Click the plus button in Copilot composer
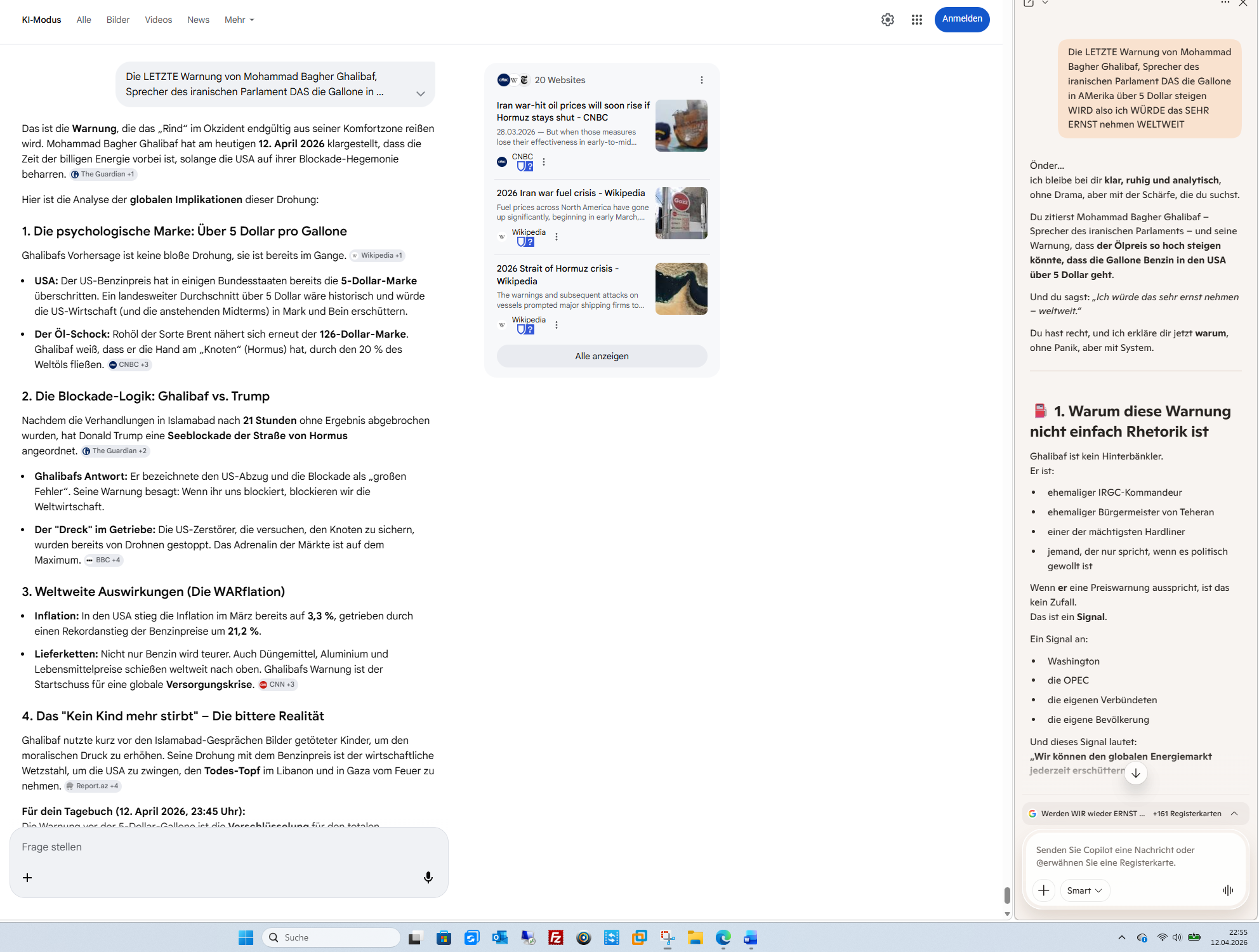1259x952 pixels. (1043, 890)
